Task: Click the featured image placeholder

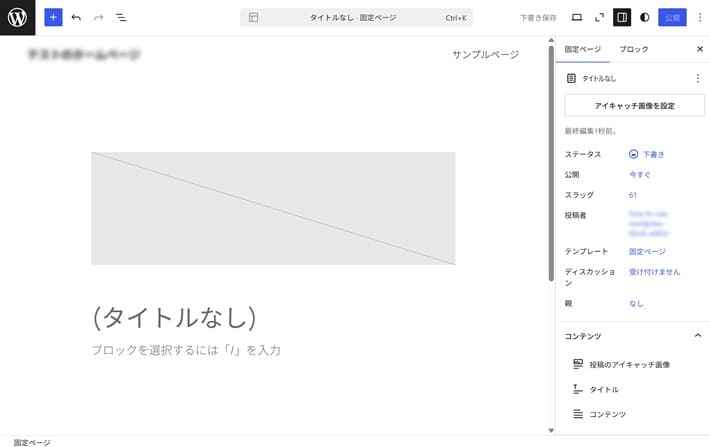Action: point(273,208)
